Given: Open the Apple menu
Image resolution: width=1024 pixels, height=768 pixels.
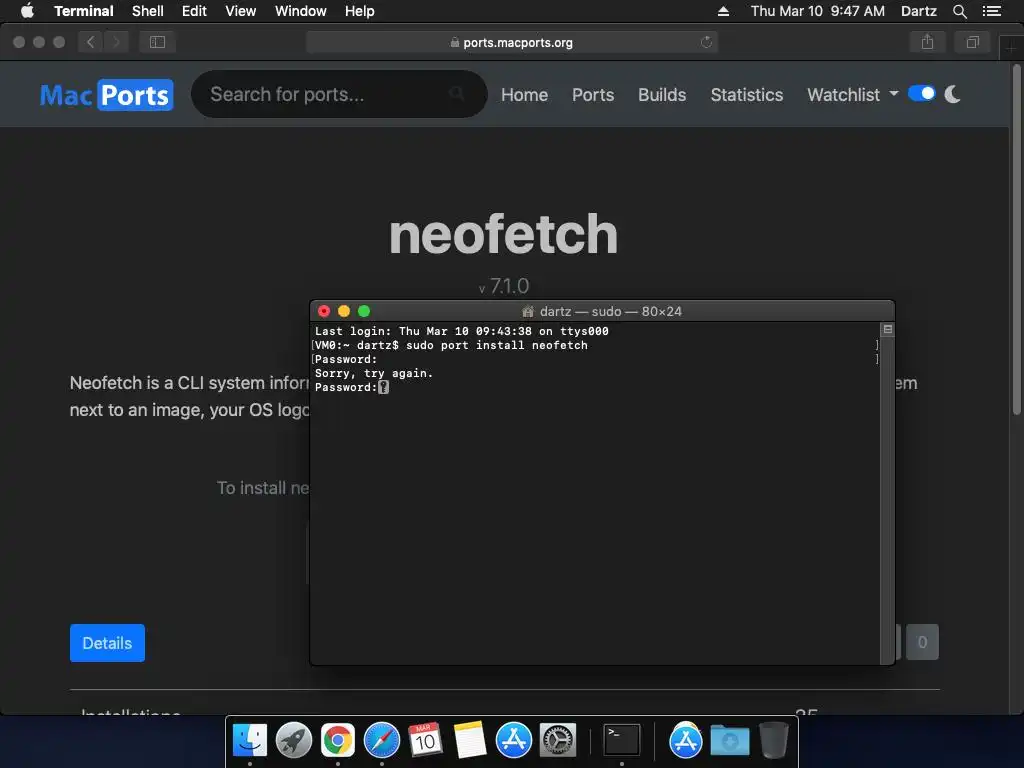Looking at the screenshot, I should 27,11.
